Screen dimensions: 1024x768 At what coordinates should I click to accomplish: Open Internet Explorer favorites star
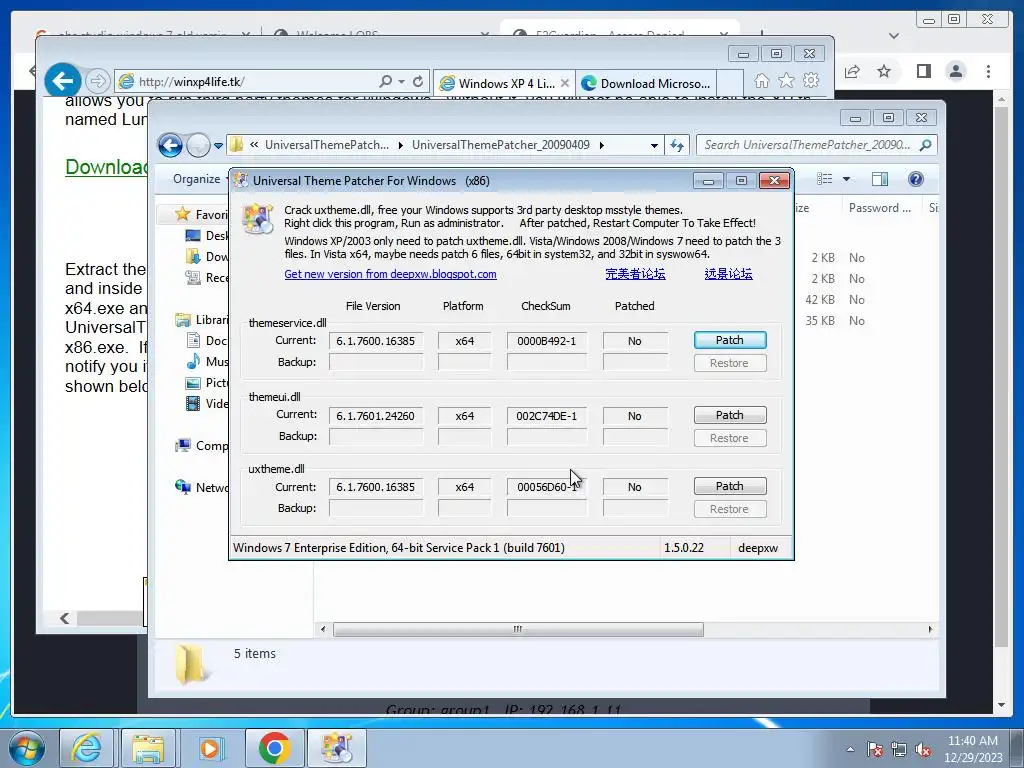coord(786,81)
